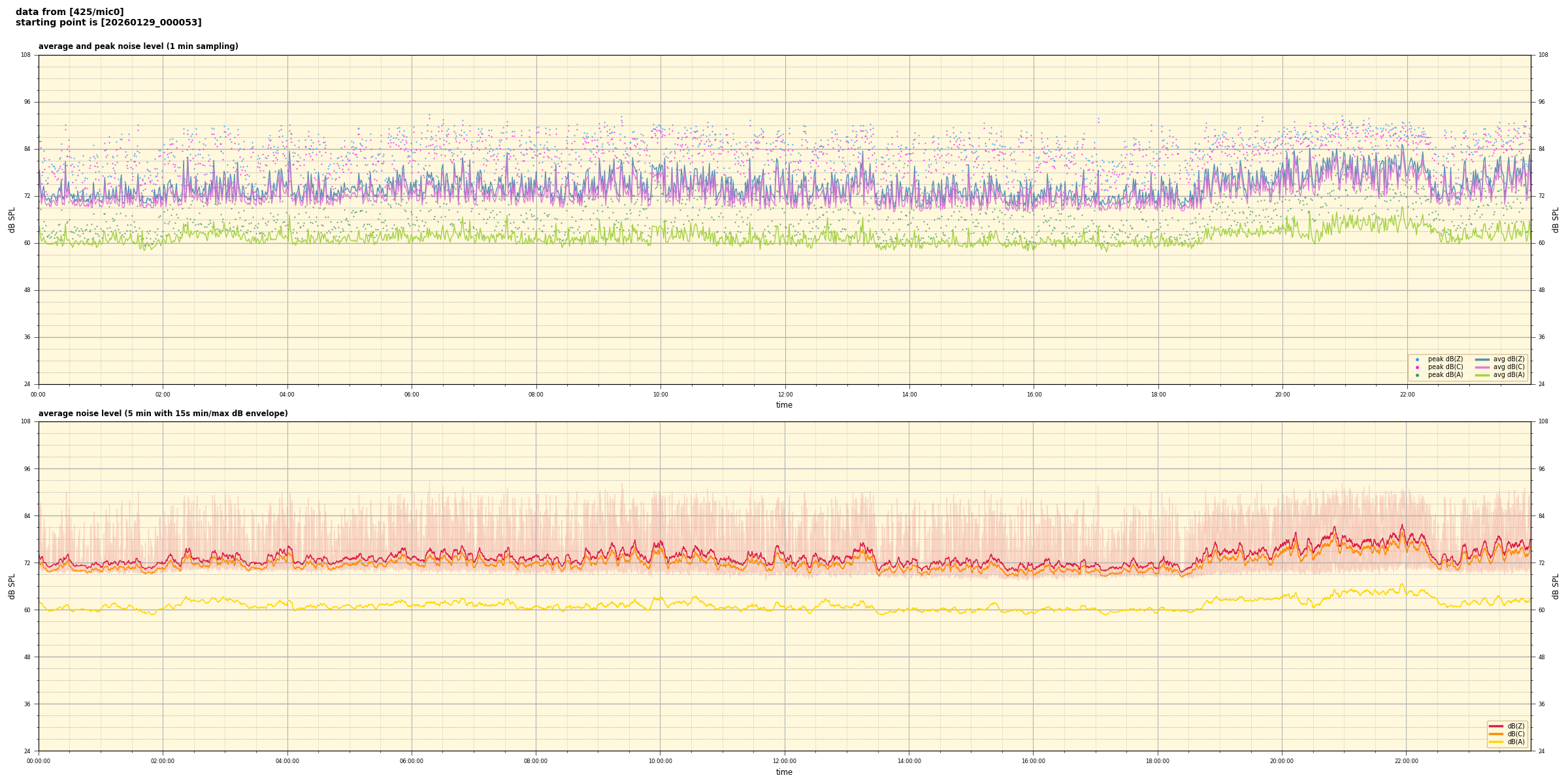1568x784 pixels.
Task: Click the 'data from [425/mic0]' header text
Action: click(69, 12)
